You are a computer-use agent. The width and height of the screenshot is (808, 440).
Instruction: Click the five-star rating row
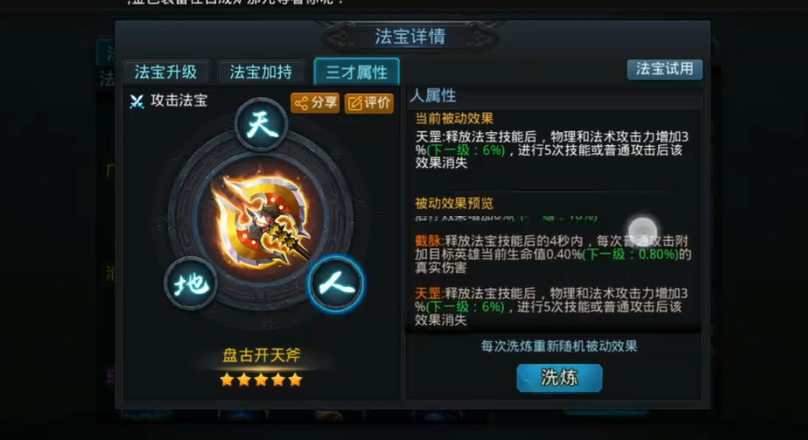click(261, 380)
